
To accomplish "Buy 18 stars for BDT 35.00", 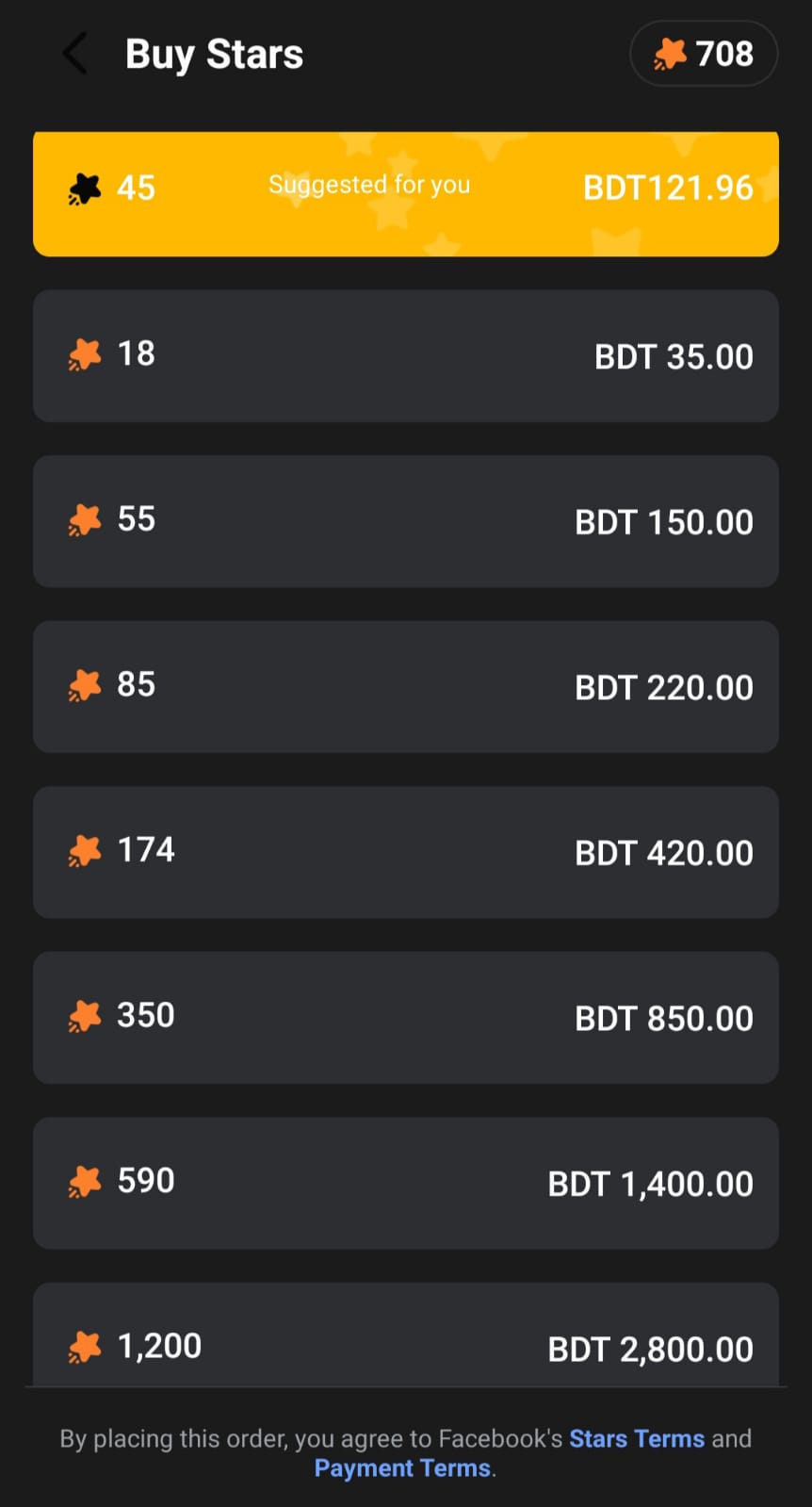I will [405, 356].
